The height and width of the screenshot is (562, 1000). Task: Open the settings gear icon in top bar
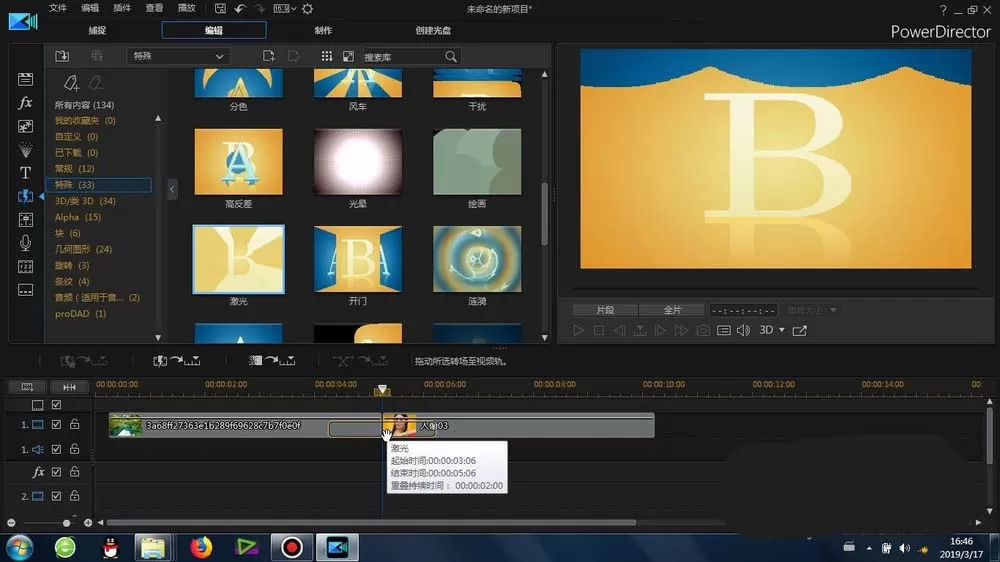(x=307, y=9)
